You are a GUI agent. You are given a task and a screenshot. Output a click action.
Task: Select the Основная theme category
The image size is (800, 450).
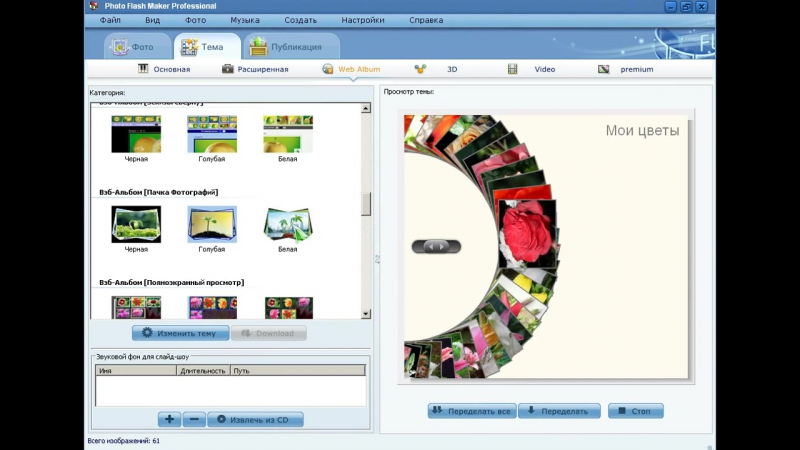pyautogui.click(x=164, y=70)
